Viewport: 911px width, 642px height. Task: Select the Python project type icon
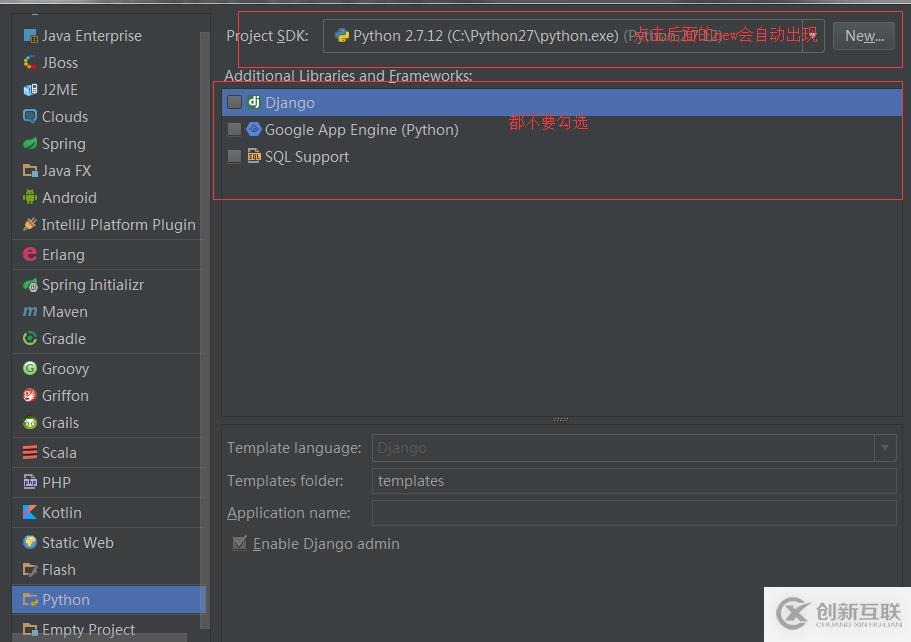30,600
